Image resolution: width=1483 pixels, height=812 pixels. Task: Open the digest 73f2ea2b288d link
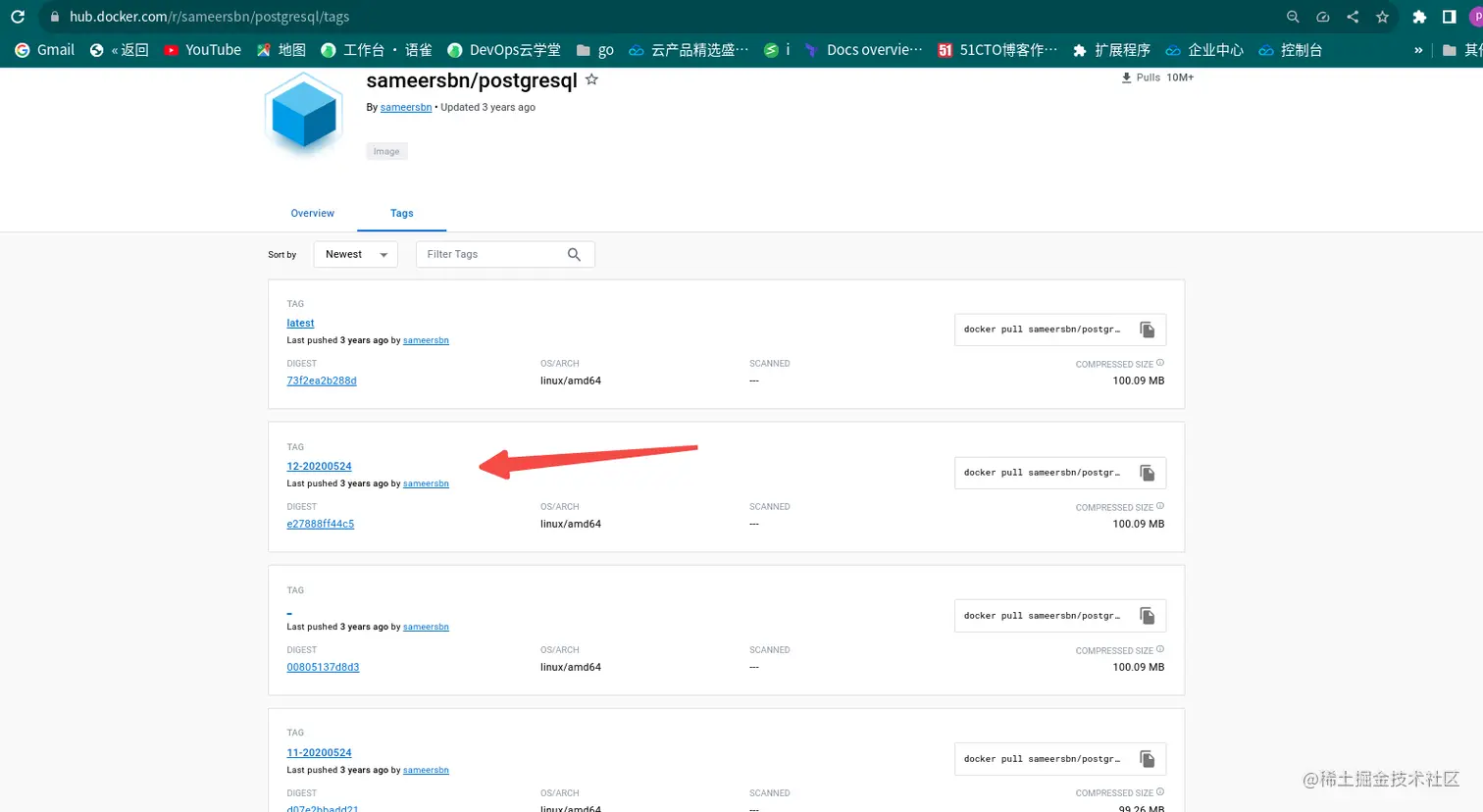point(322,381)
